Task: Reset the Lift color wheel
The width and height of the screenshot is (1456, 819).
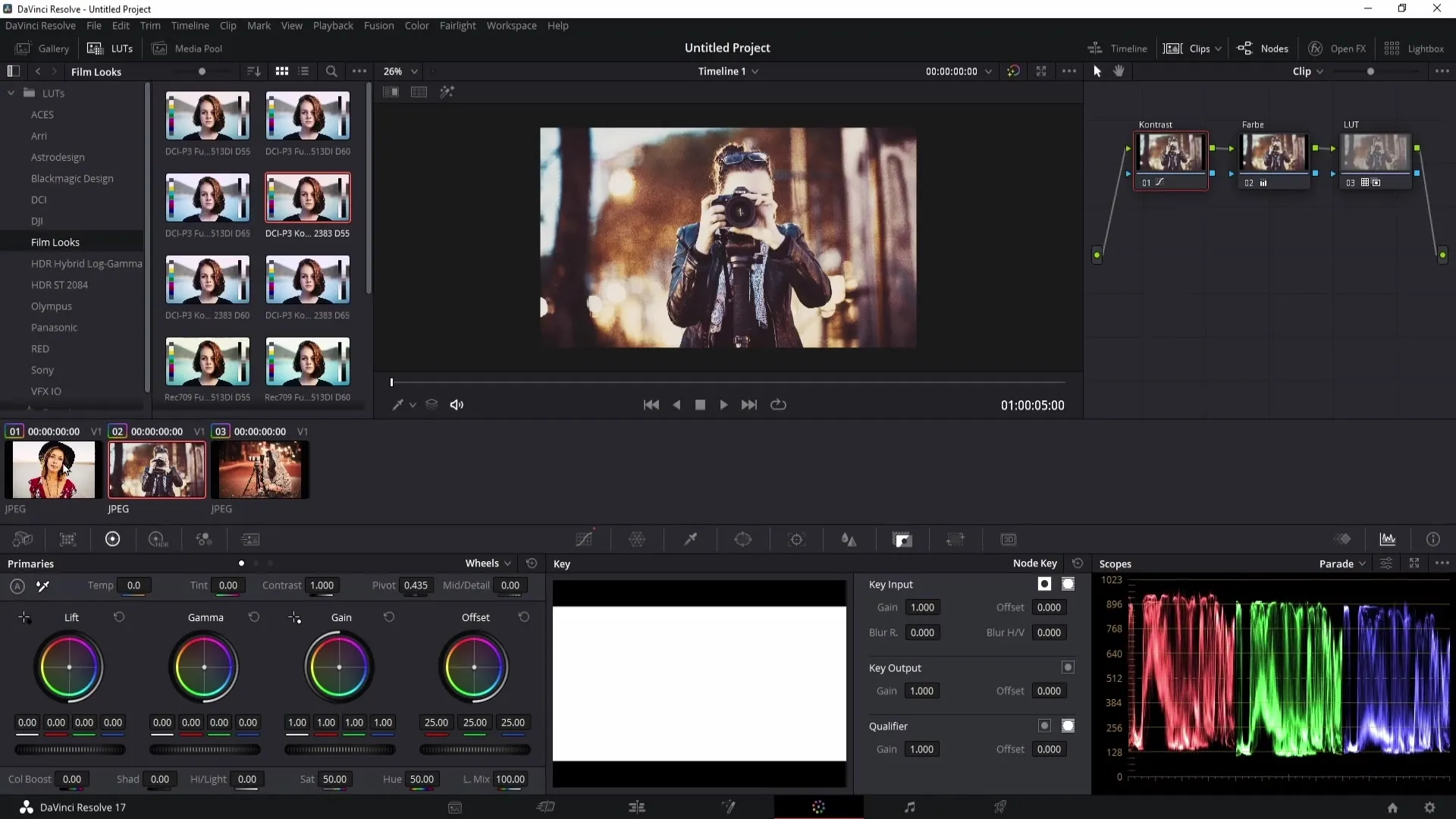Action: 119,617
